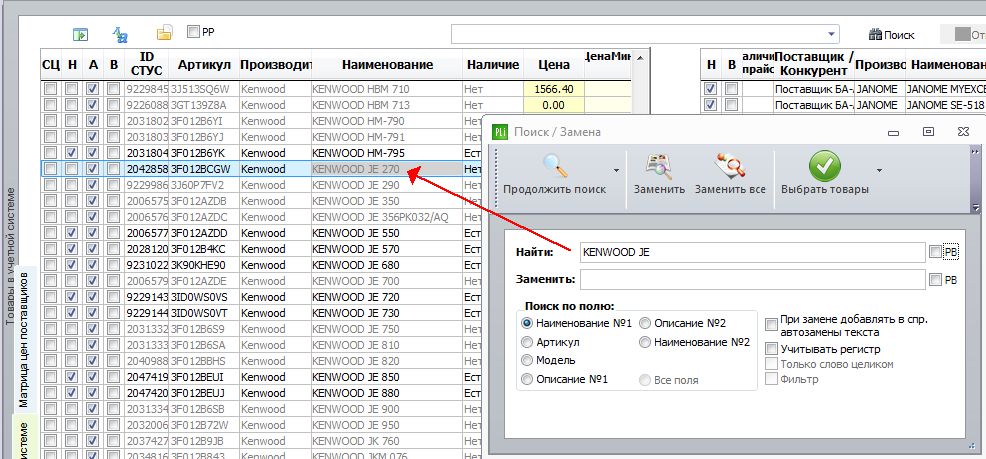Click the KENWOOD JE 550 cell
Image resolution: width=986 pixels, height=459 pixels.
[x=387, y=233]
